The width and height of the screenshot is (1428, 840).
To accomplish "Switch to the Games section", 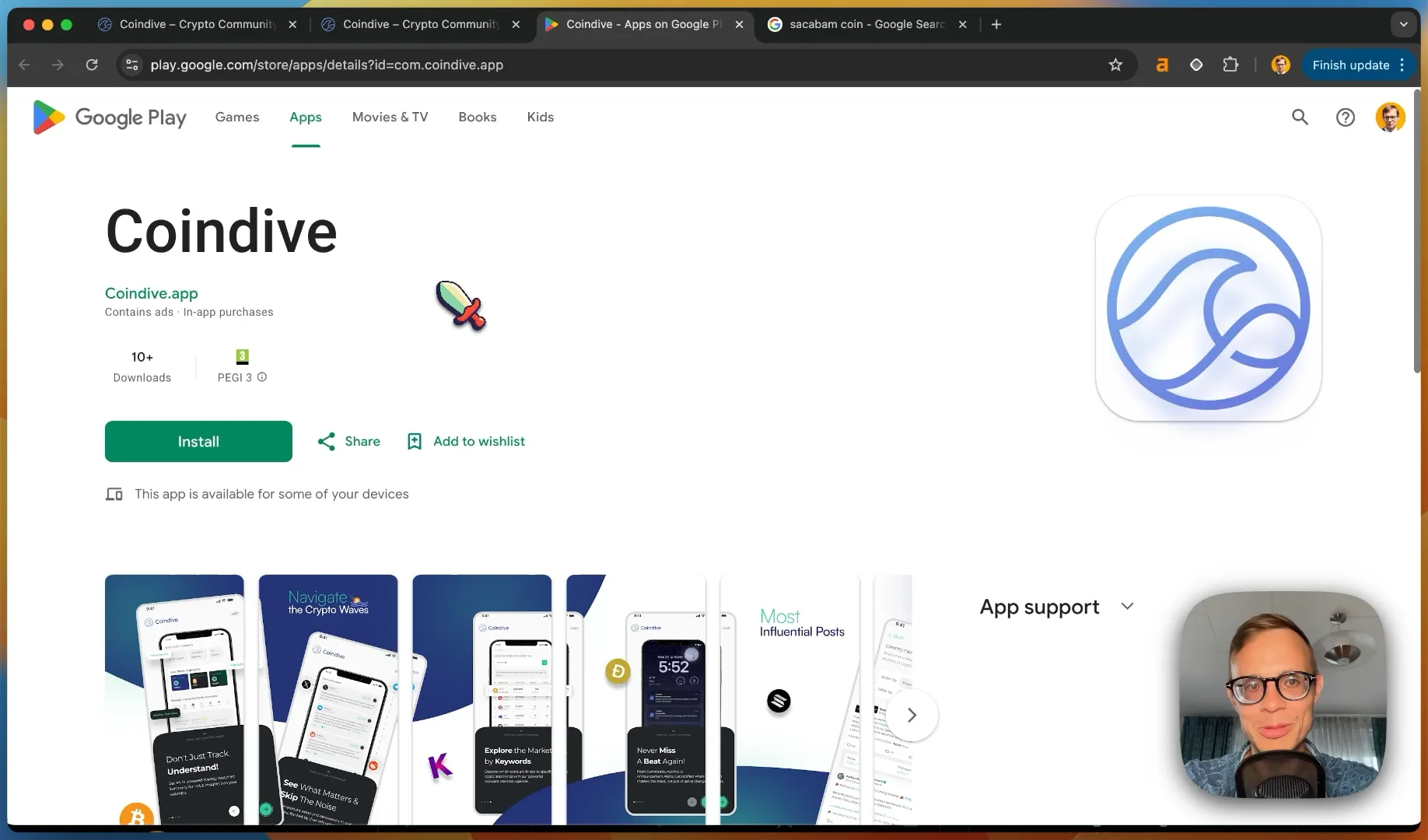I will [237, 117].
